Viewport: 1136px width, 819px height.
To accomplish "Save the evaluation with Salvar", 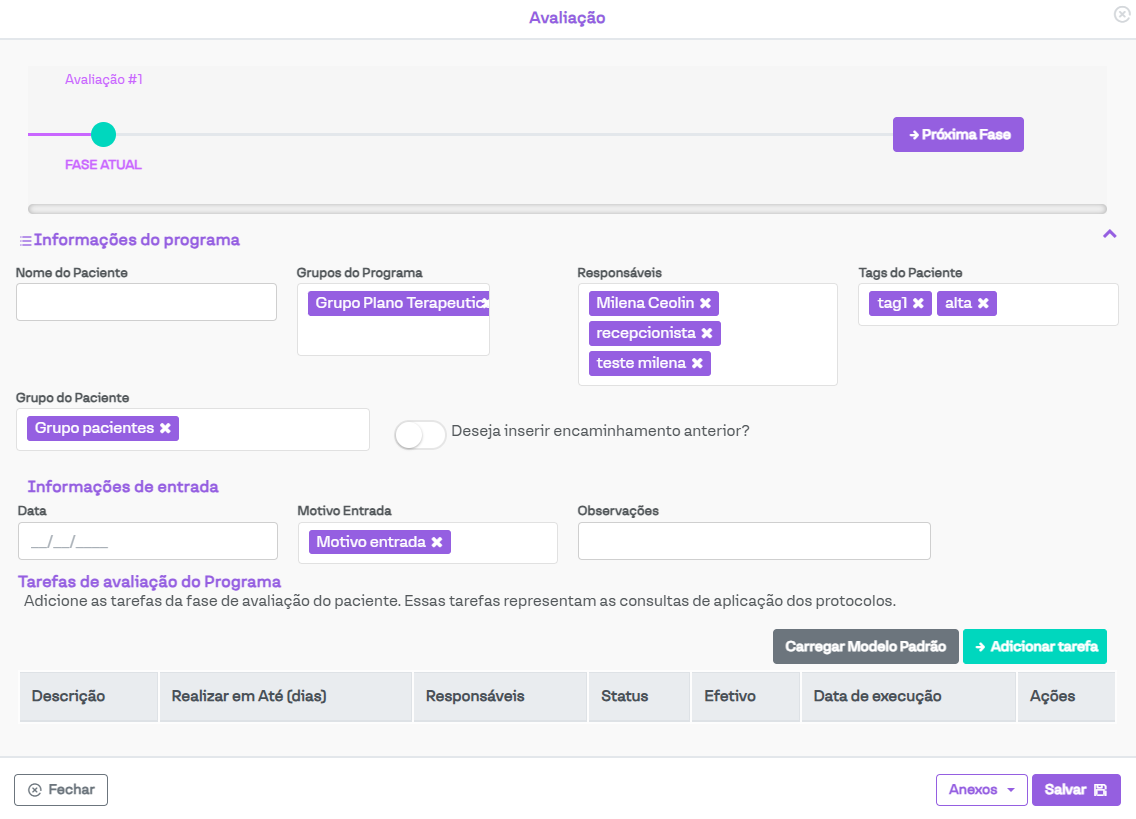I will (1075, 790).
